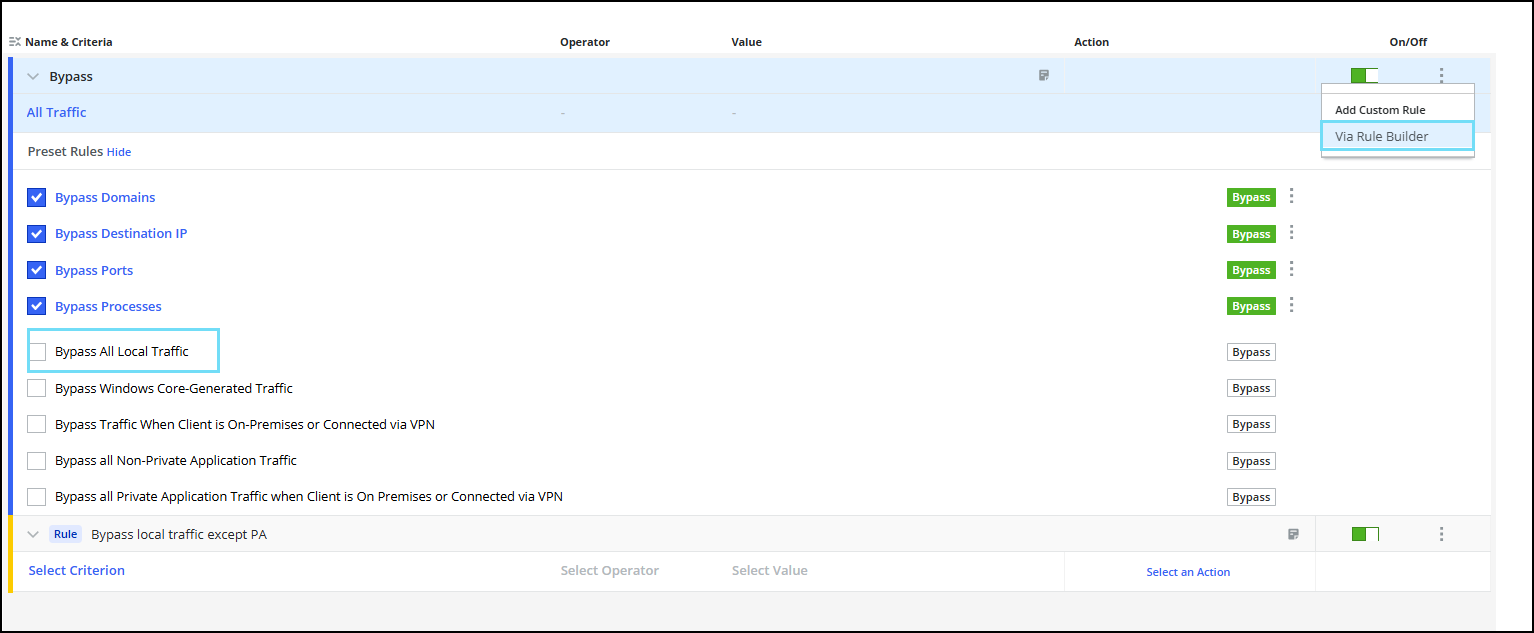The height and width of the screenshot is (633, 1534).
Task: Click Bypass badge for Bypass All Local Traffic
Action: [1251, 352]
